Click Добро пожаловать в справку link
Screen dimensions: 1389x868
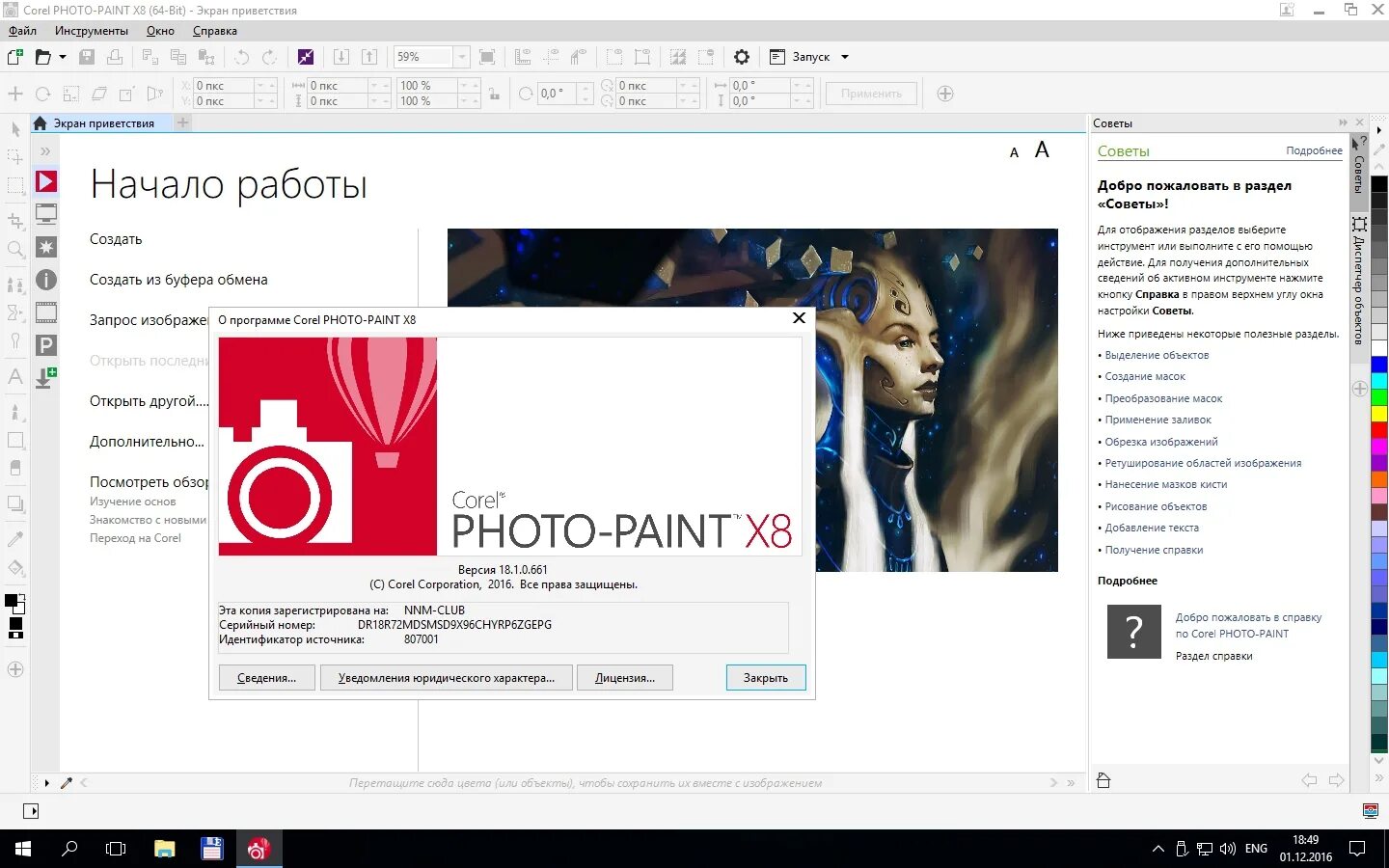click(1248, 625)
